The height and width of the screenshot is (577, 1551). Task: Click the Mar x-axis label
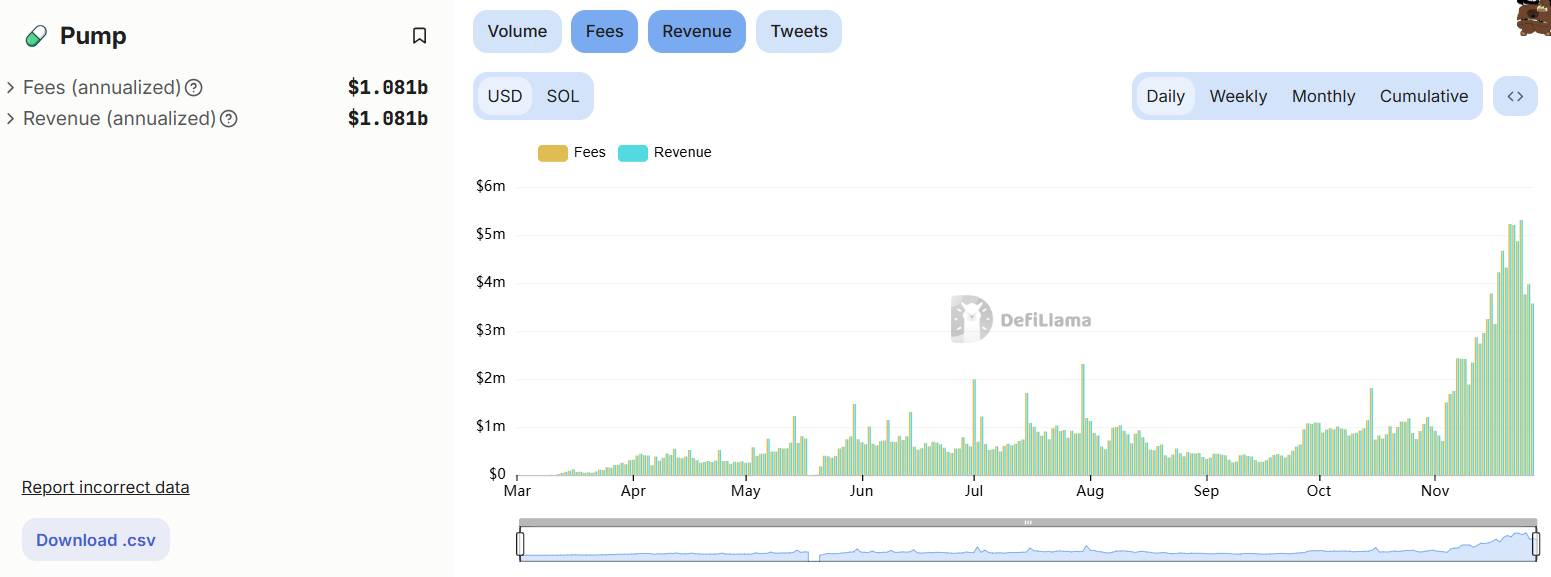pos(517,491)
